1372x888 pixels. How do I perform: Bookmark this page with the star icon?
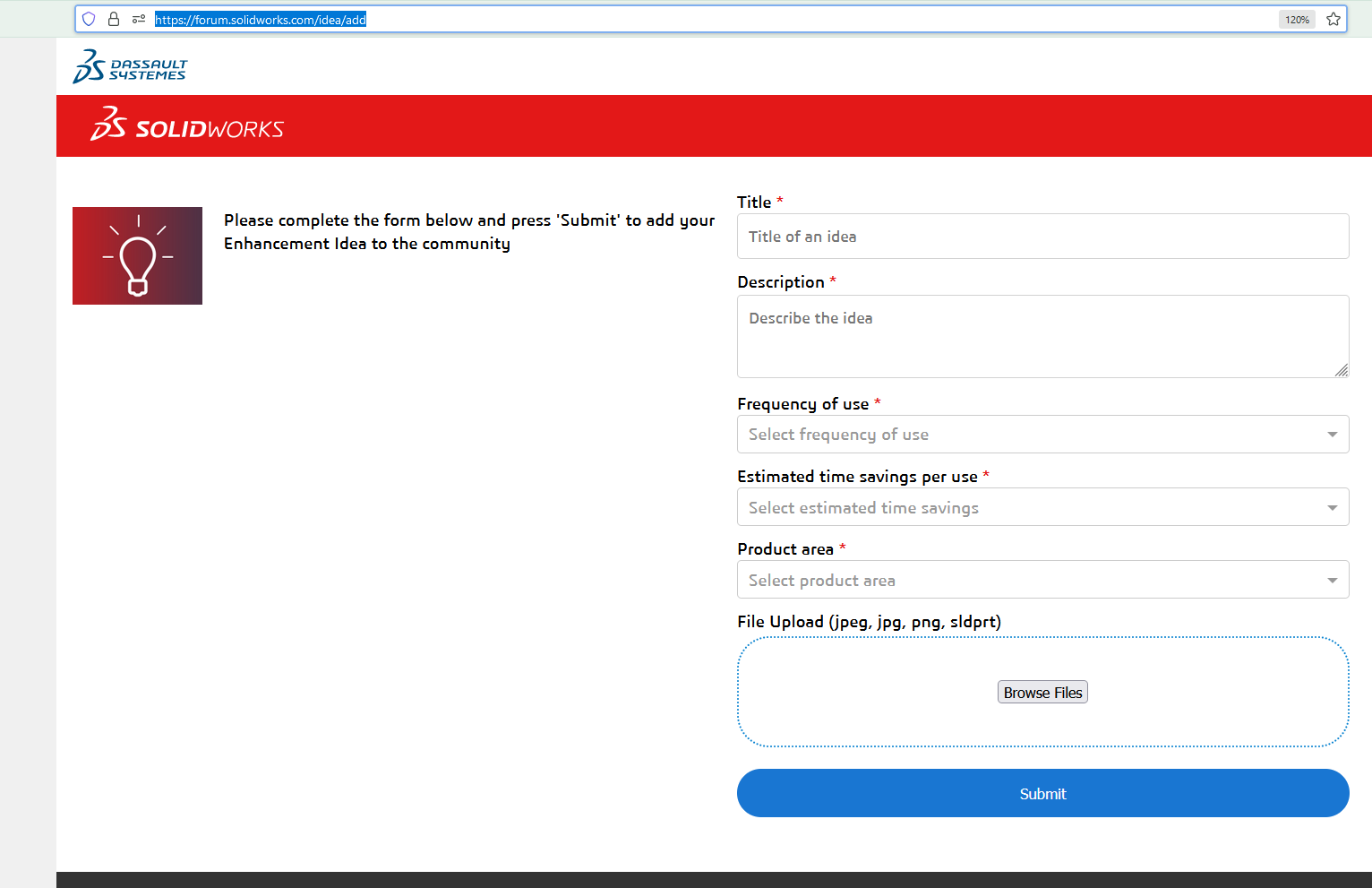point(1333,19)
